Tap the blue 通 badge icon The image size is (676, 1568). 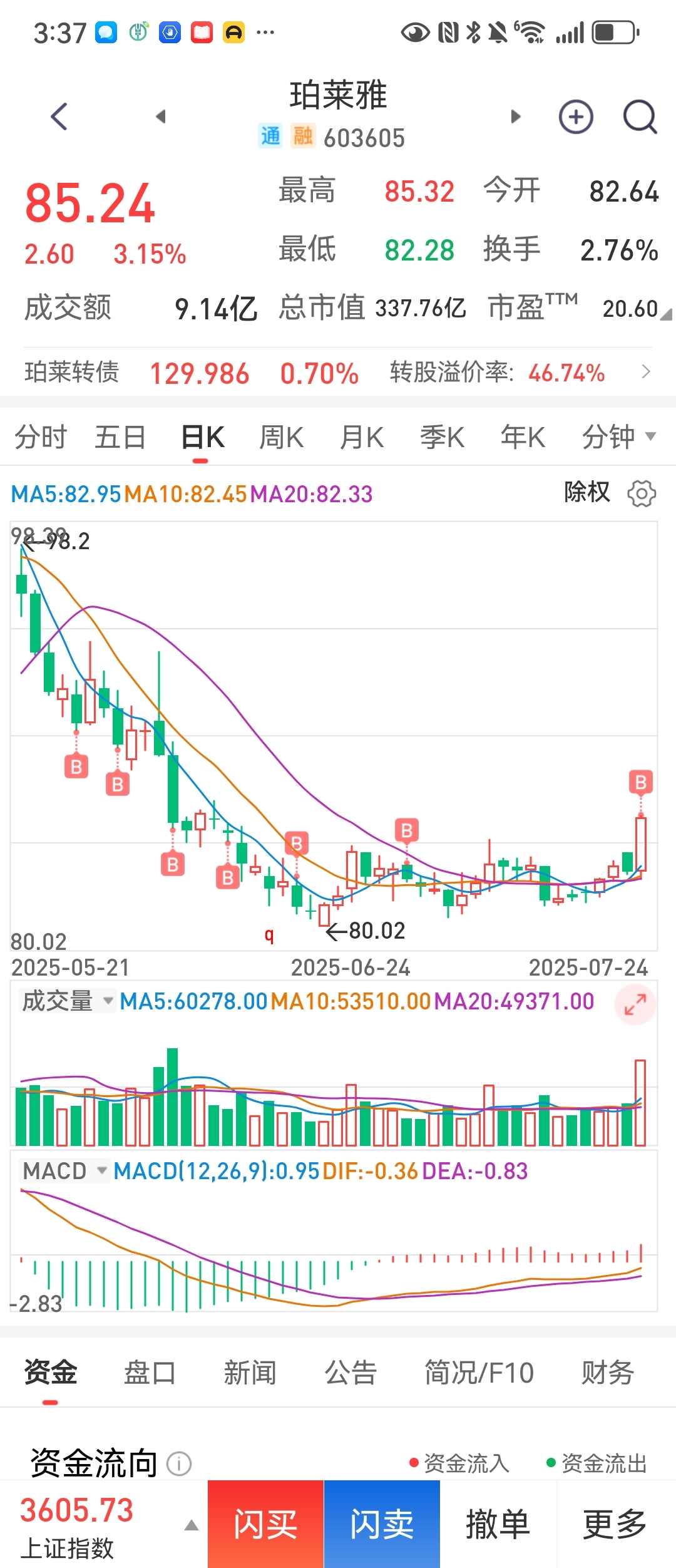270,136
